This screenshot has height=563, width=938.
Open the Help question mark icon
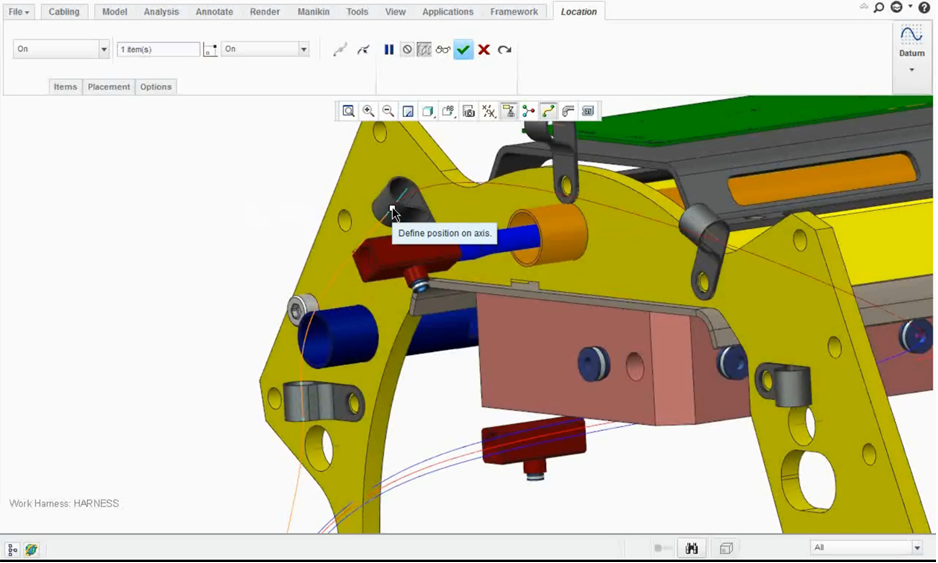point(924,8)
